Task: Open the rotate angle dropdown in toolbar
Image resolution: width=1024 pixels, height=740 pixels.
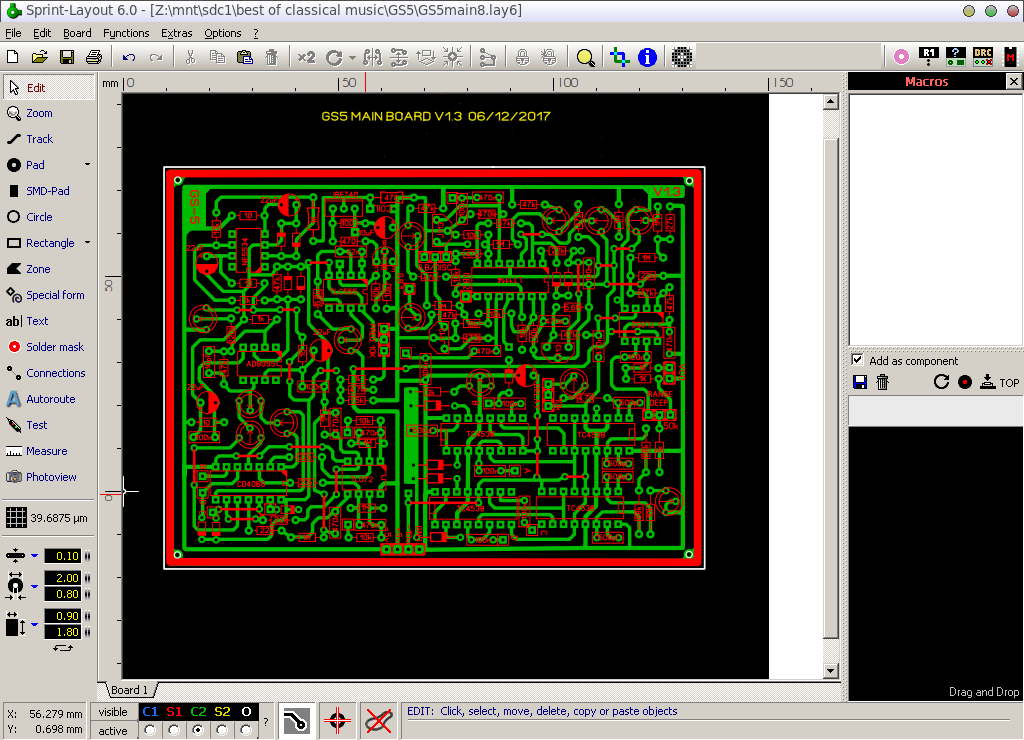Action: click(352, 58)
